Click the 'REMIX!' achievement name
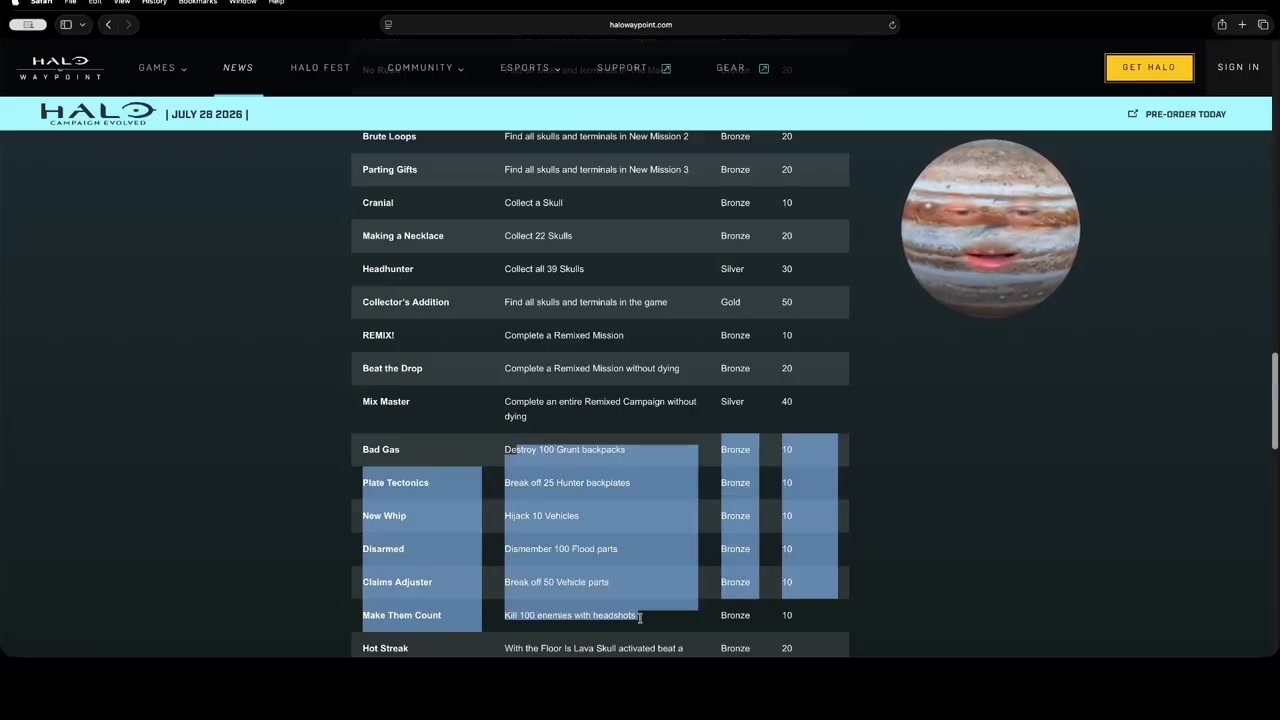The image size is (1280, 720). pyautogui.click(x=378, y=335)
